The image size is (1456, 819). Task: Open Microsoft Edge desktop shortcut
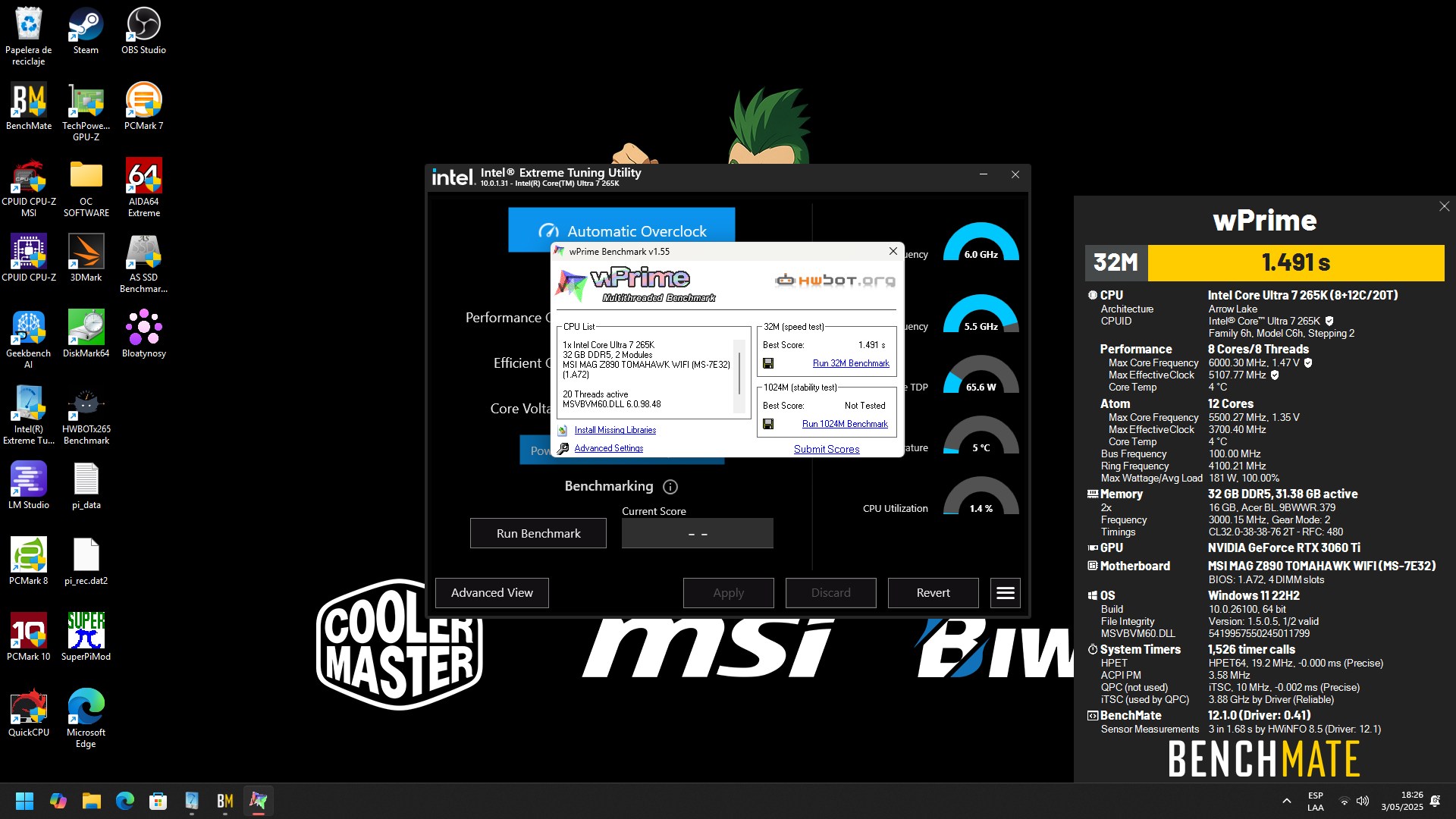point(86,719)
